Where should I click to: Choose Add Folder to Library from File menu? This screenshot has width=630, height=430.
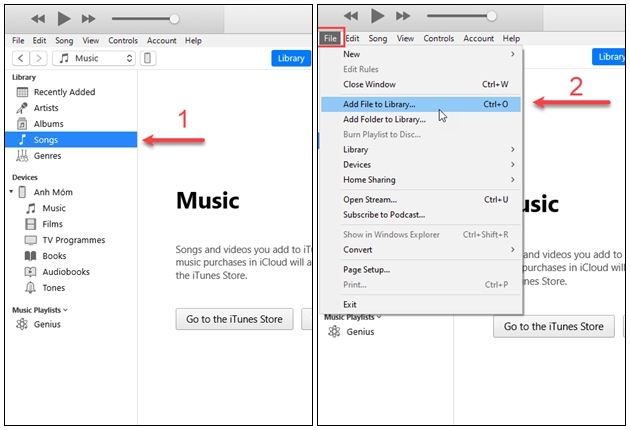421,119
